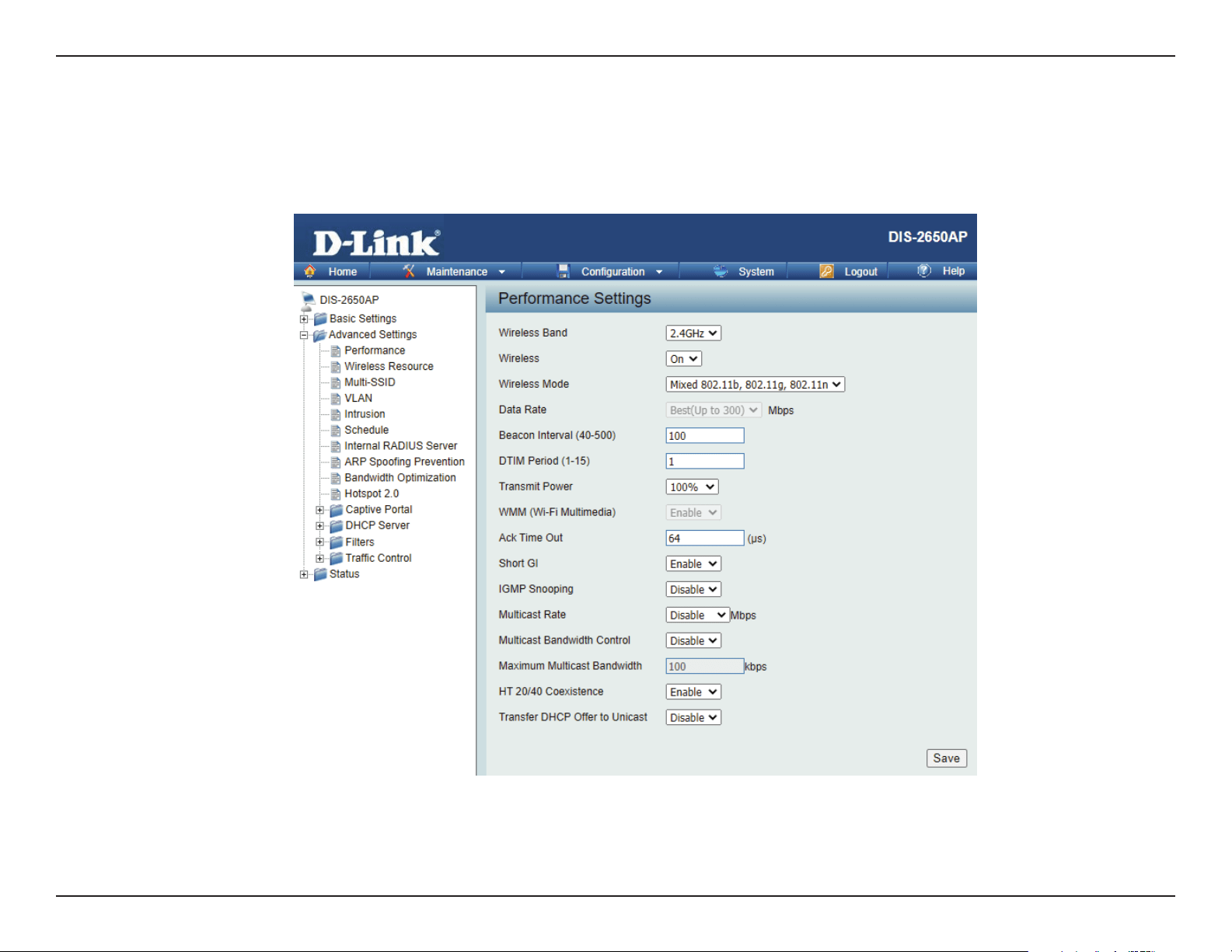Open the Maintenance menu
The image size is (1232, 952).
(x=457, y=272)
